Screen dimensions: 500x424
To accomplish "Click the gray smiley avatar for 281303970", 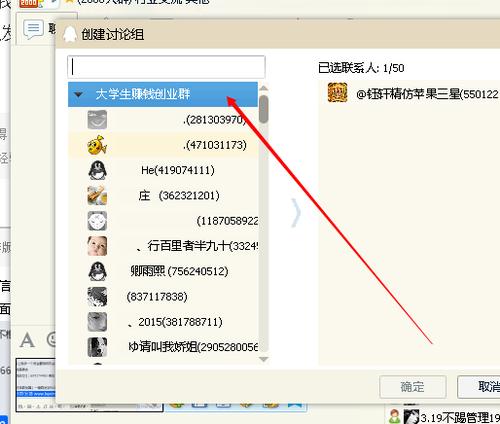I will click(x=97, y=120).
